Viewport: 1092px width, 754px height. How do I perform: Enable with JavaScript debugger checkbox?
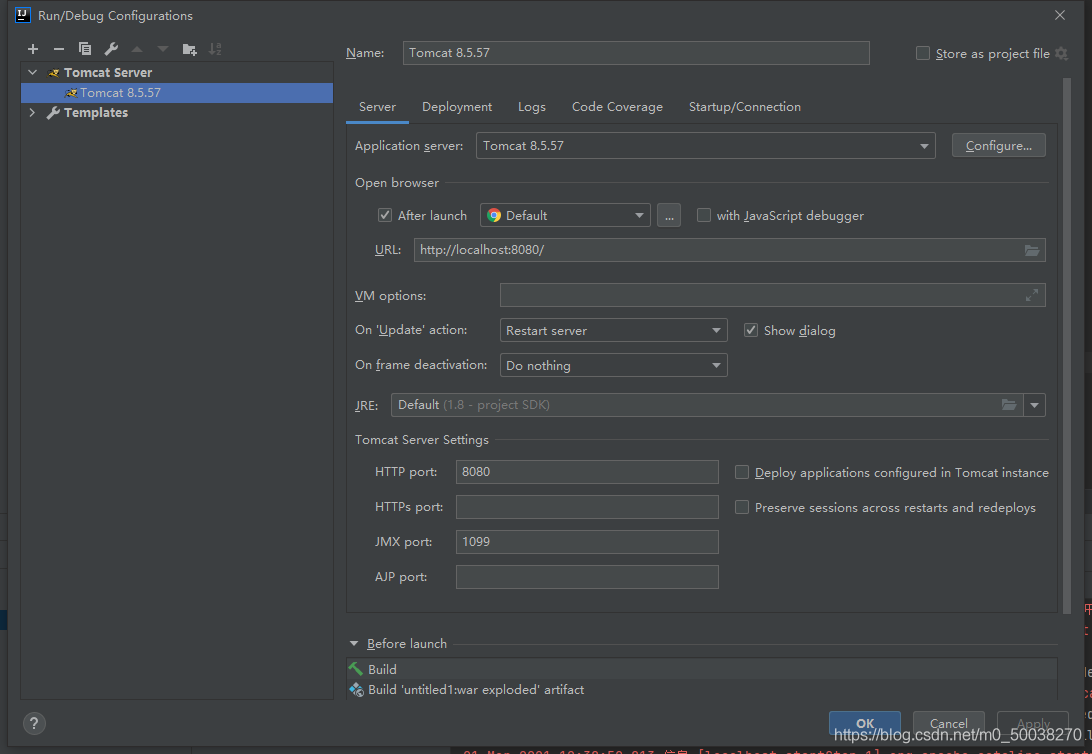click(704, 215)
